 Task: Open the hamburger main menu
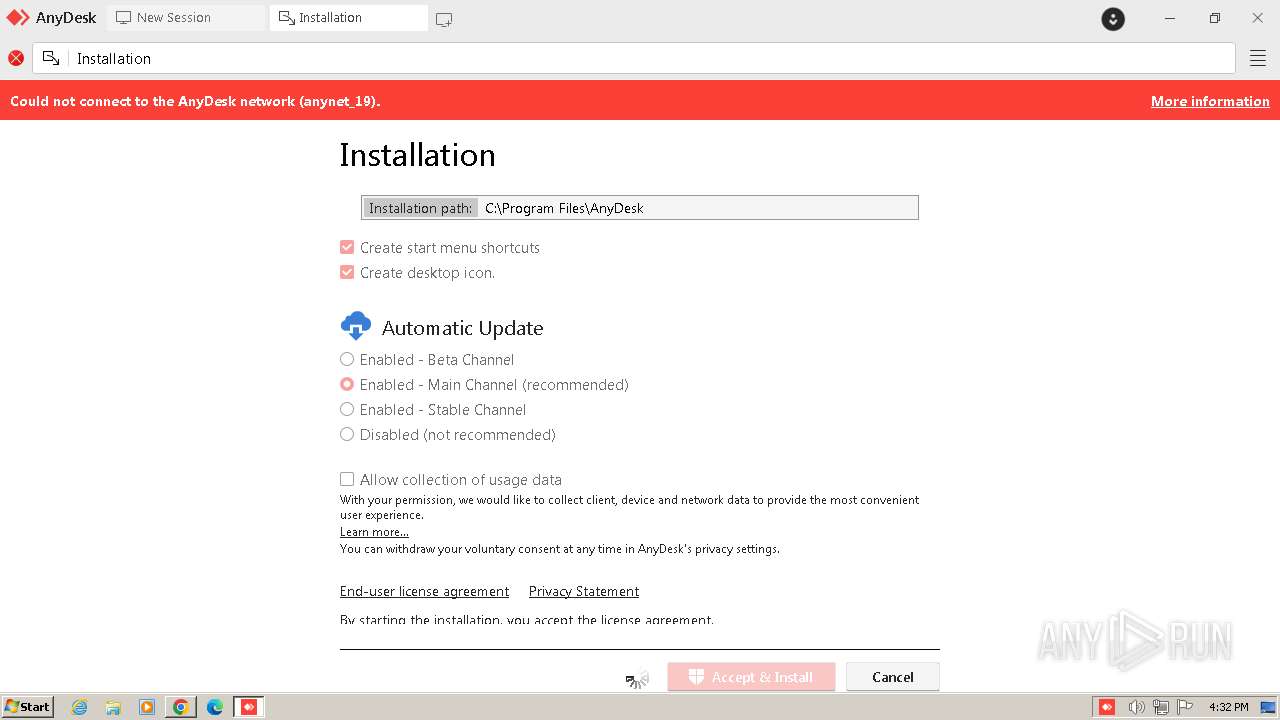click(1258, 58)
